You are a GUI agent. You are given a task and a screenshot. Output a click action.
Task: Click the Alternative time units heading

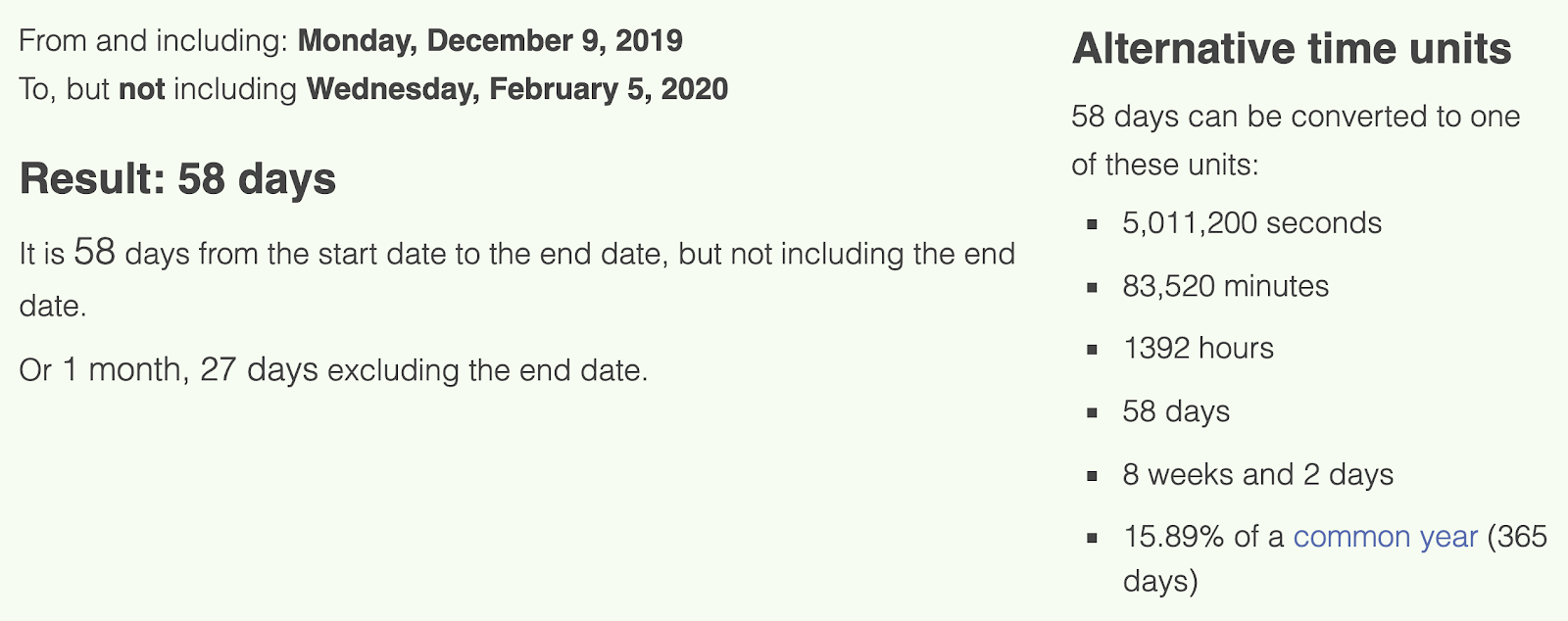(x=1292, y=48)
